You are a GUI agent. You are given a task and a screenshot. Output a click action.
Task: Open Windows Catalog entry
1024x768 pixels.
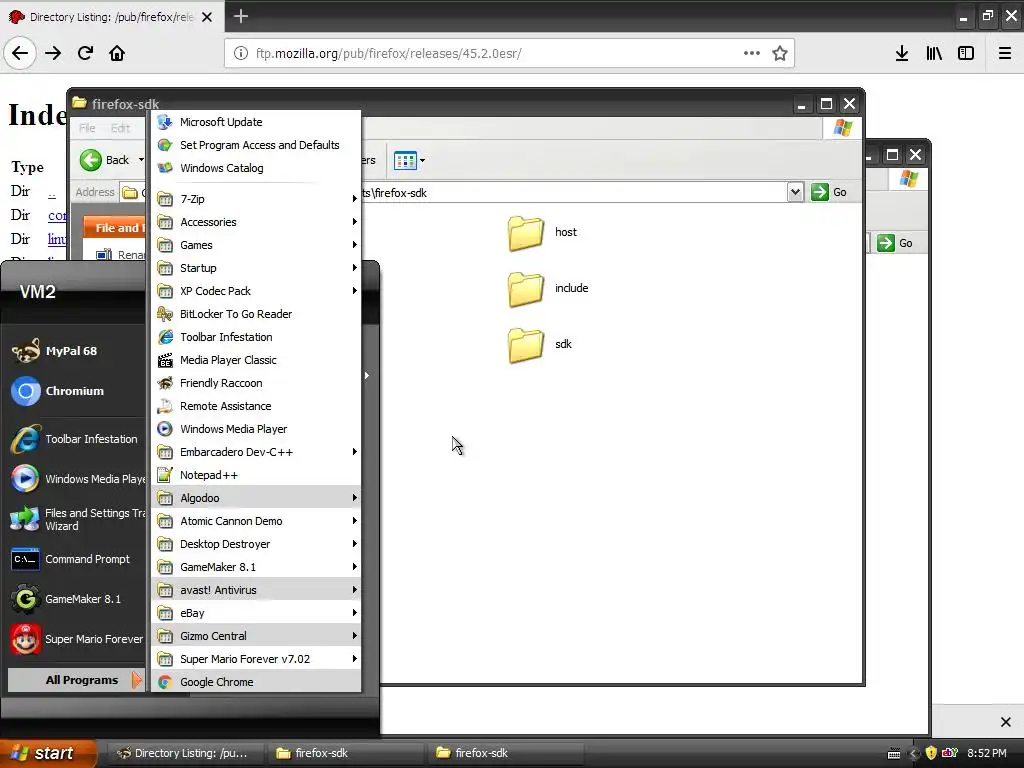[256, 168]
